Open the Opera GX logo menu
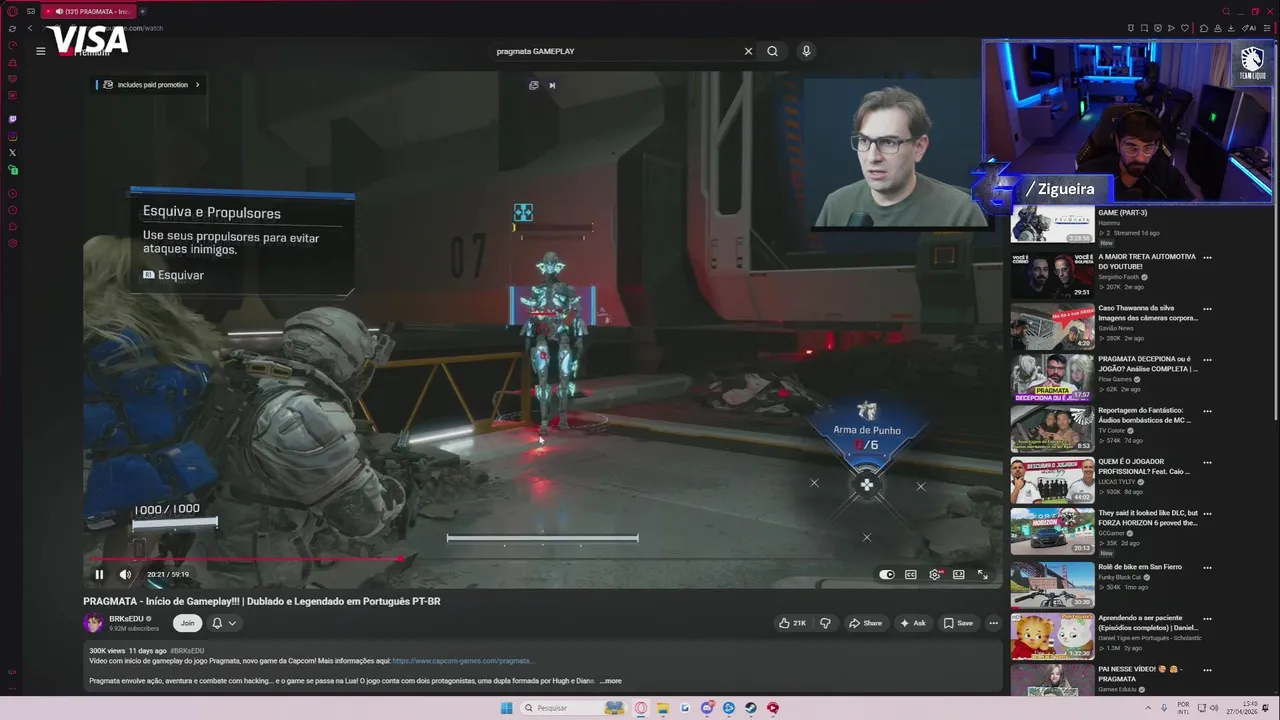This screenshot has width=1280, height=720. click(12, 11)
